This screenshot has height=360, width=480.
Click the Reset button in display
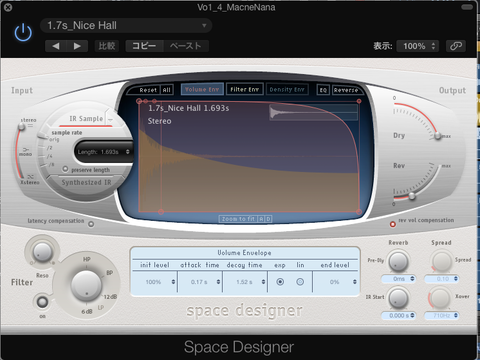pyautogui.click(x=148, y=90)
